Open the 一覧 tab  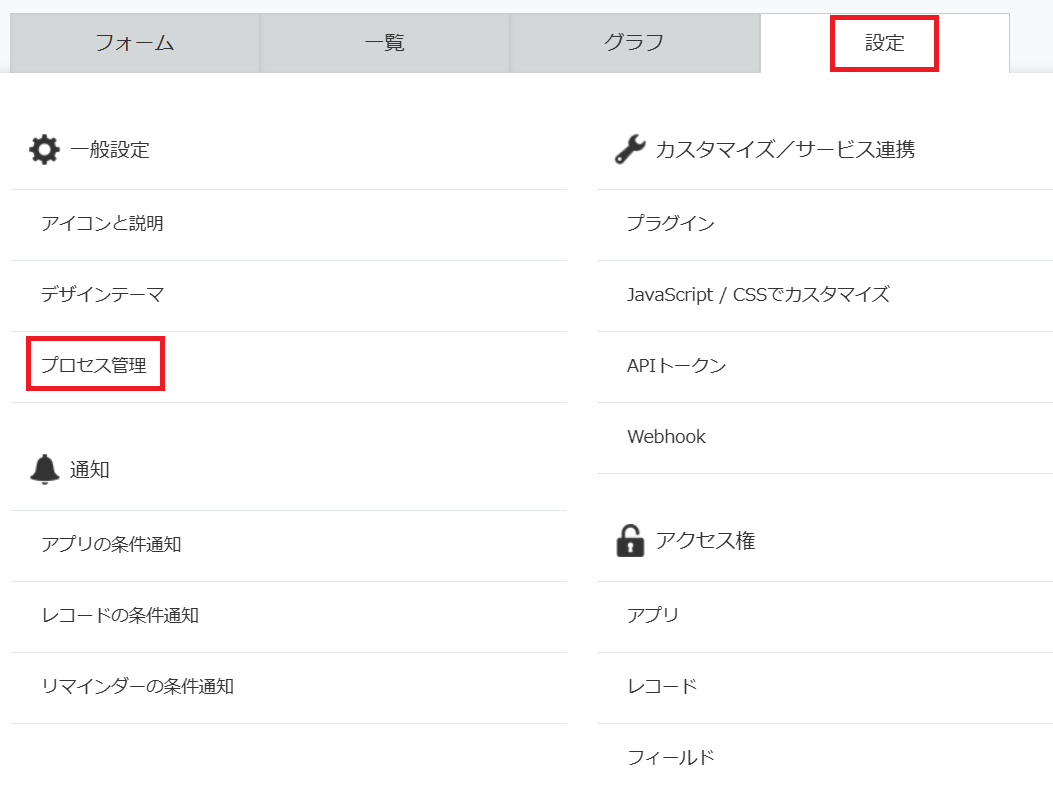pyautogui.click(x=385, y=43)
